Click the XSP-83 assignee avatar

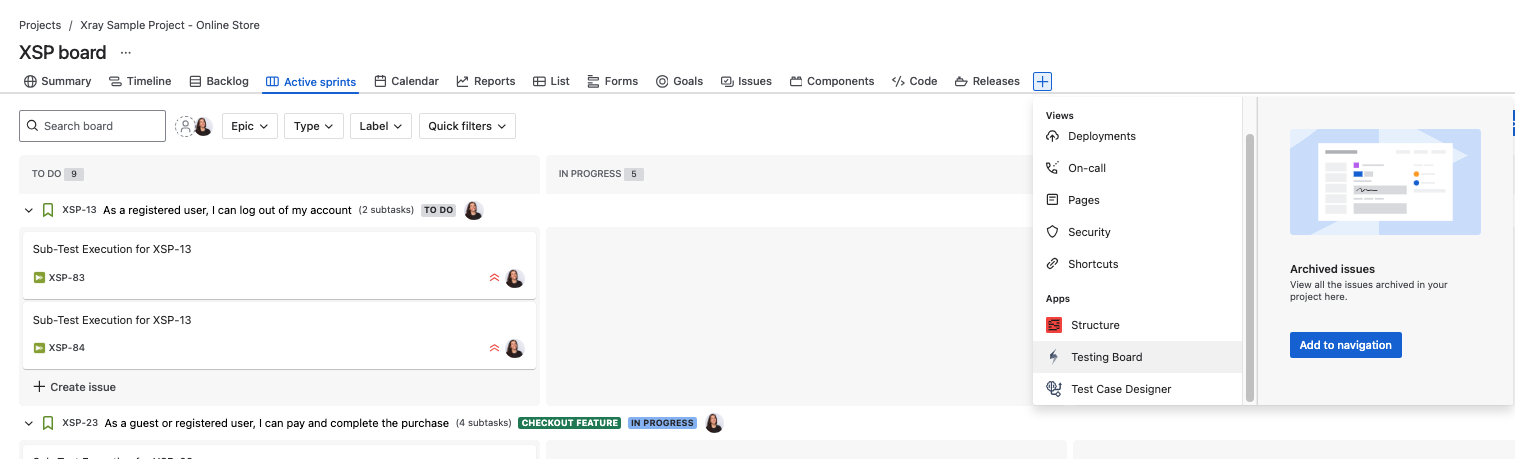click(515, 278)
